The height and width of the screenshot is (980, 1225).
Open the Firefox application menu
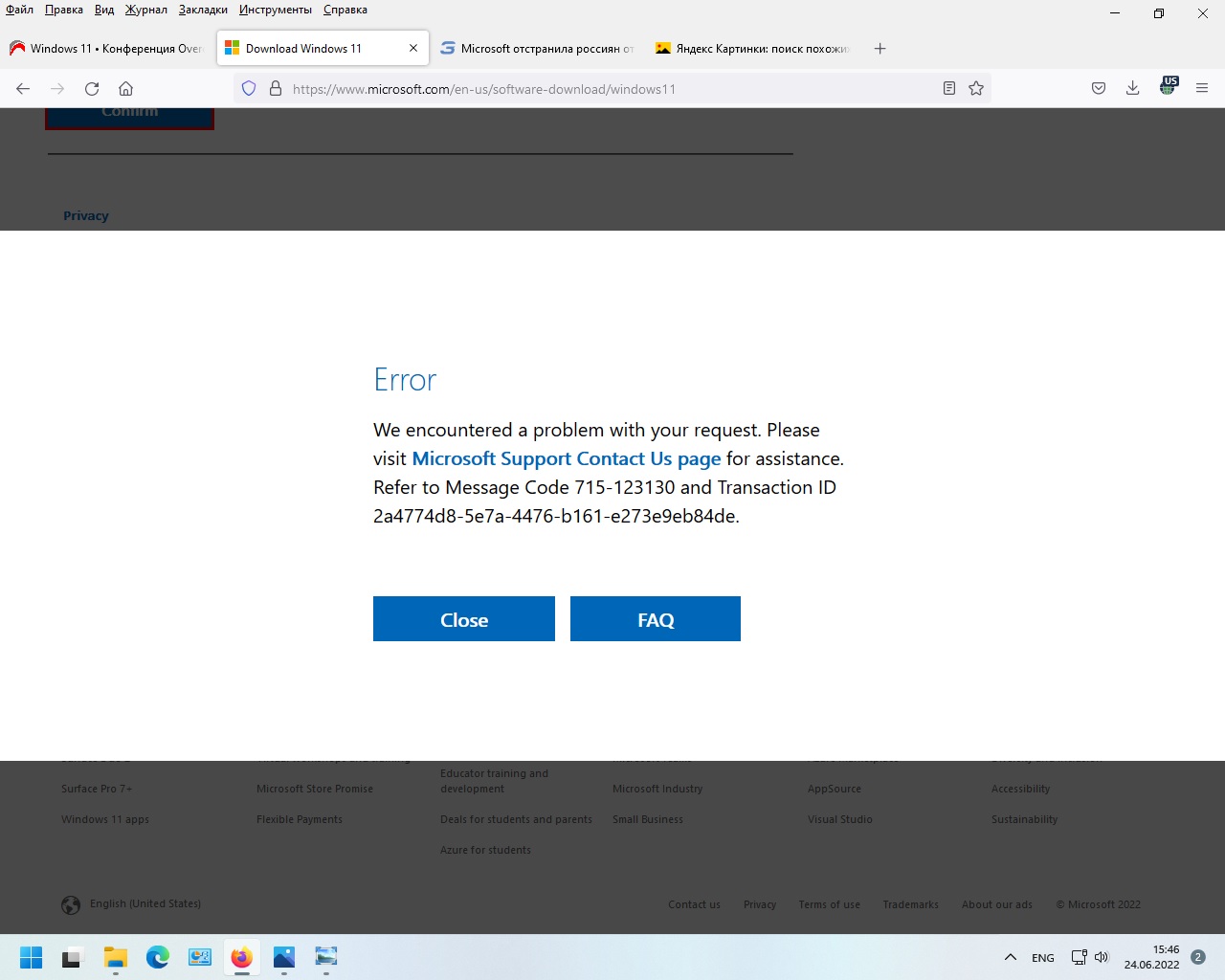1202,89
